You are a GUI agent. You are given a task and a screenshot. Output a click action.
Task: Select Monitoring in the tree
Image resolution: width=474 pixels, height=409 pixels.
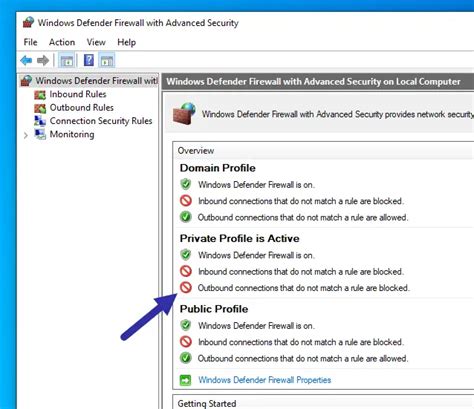coord(72,134)
